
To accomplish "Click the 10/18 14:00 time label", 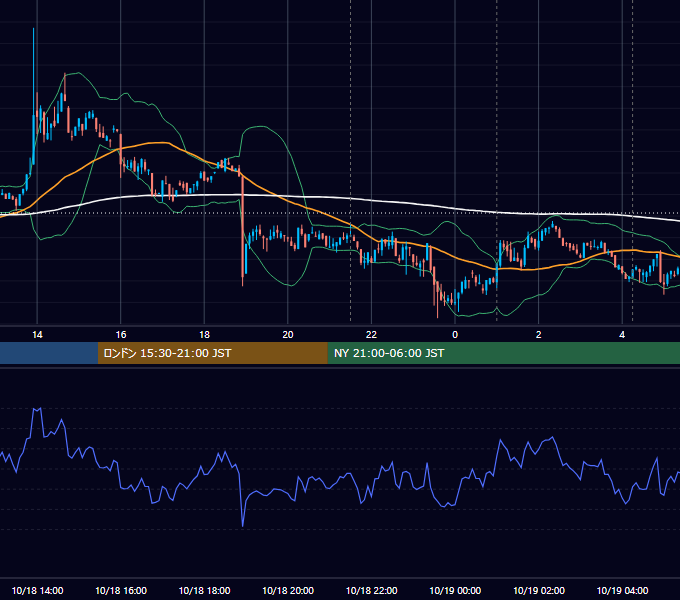I will coord(37,590).
